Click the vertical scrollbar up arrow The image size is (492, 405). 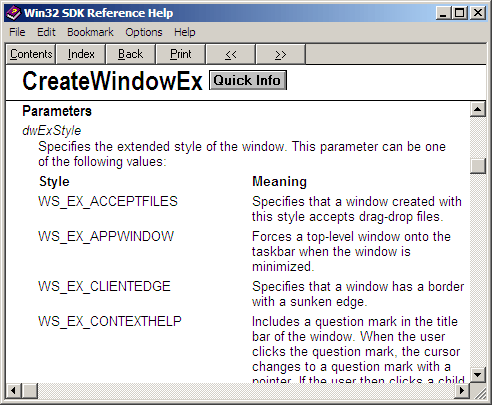point(477,109)
